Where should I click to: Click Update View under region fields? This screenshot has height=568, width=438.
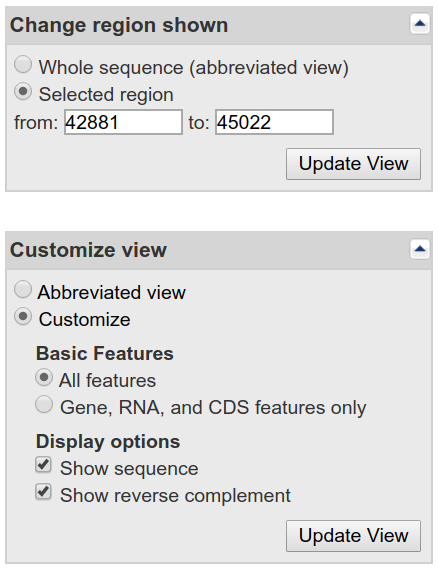(x=353, y=164)
